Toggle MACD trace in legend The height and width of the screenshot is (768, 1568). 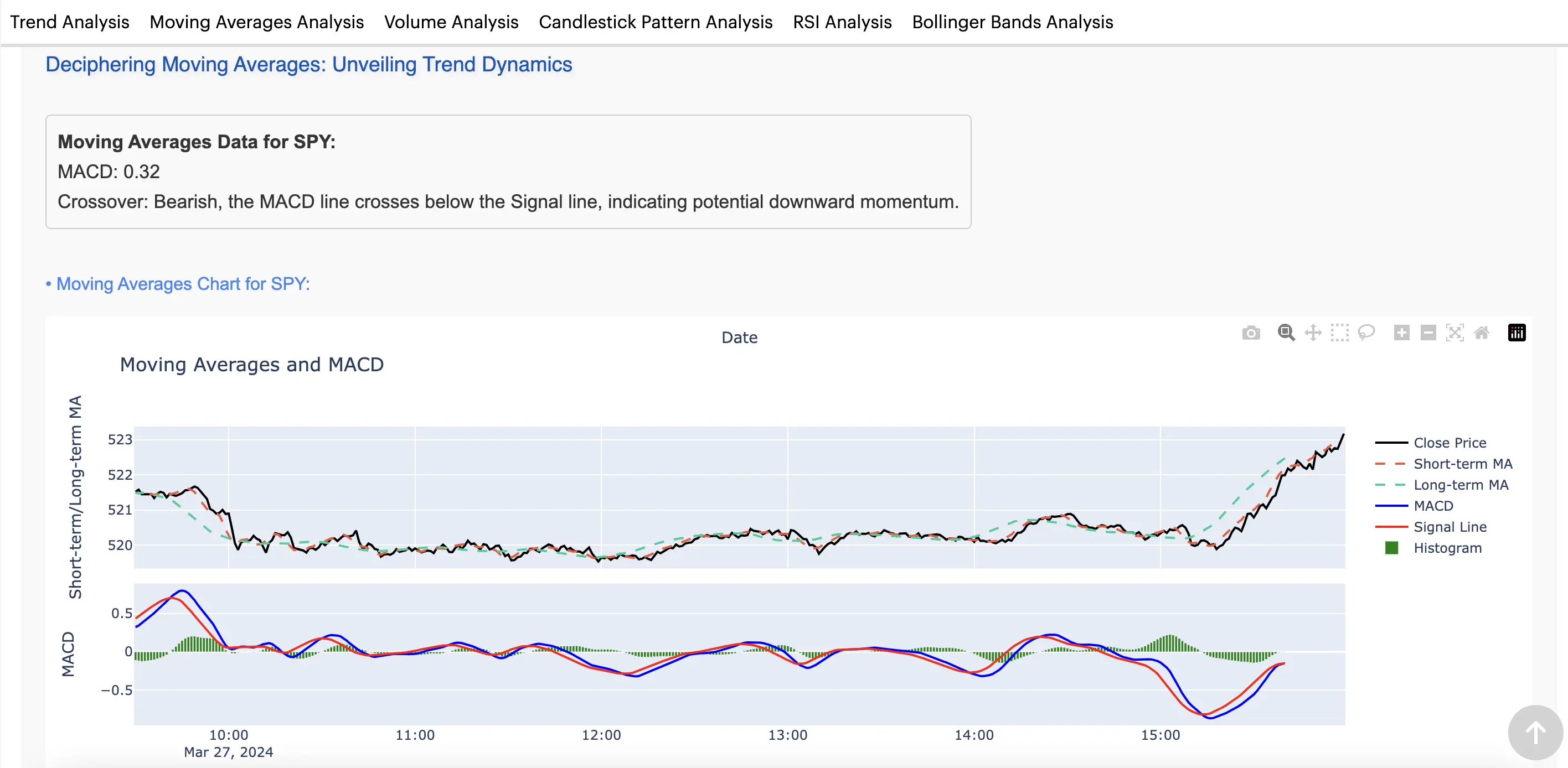click(1414, 506)
